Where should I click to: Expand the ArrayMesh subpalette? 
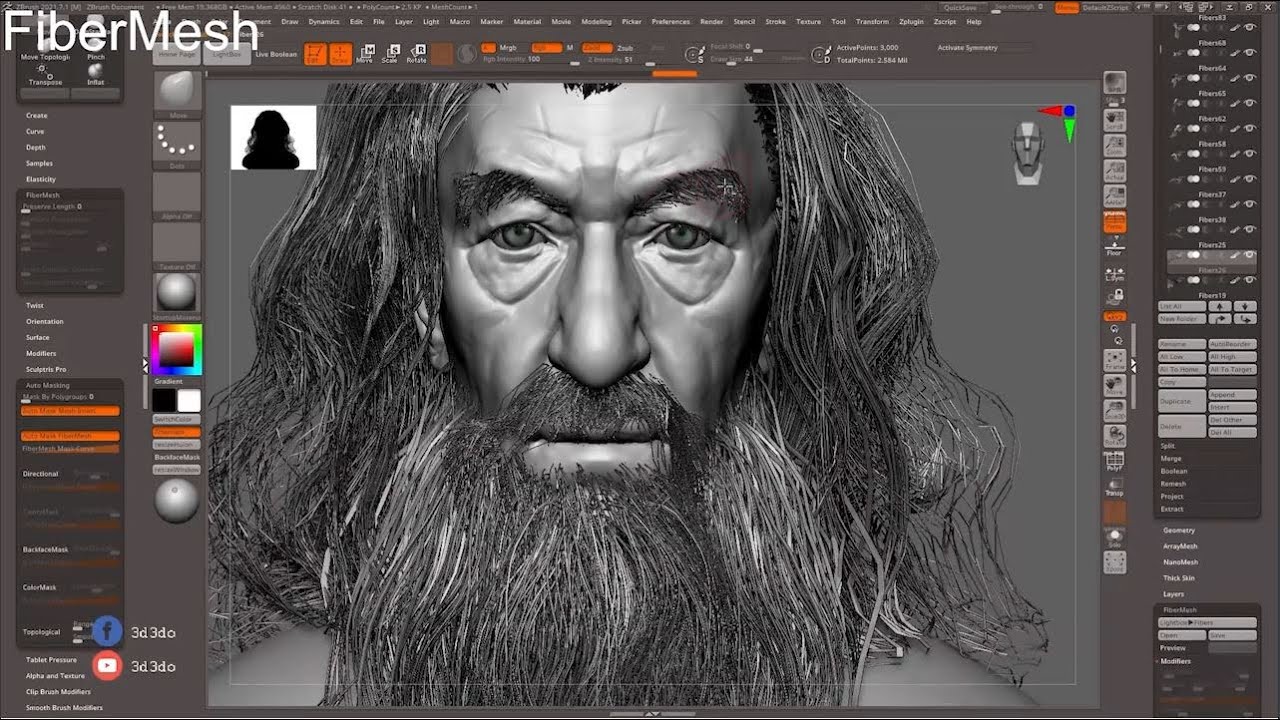(1180, 546)
